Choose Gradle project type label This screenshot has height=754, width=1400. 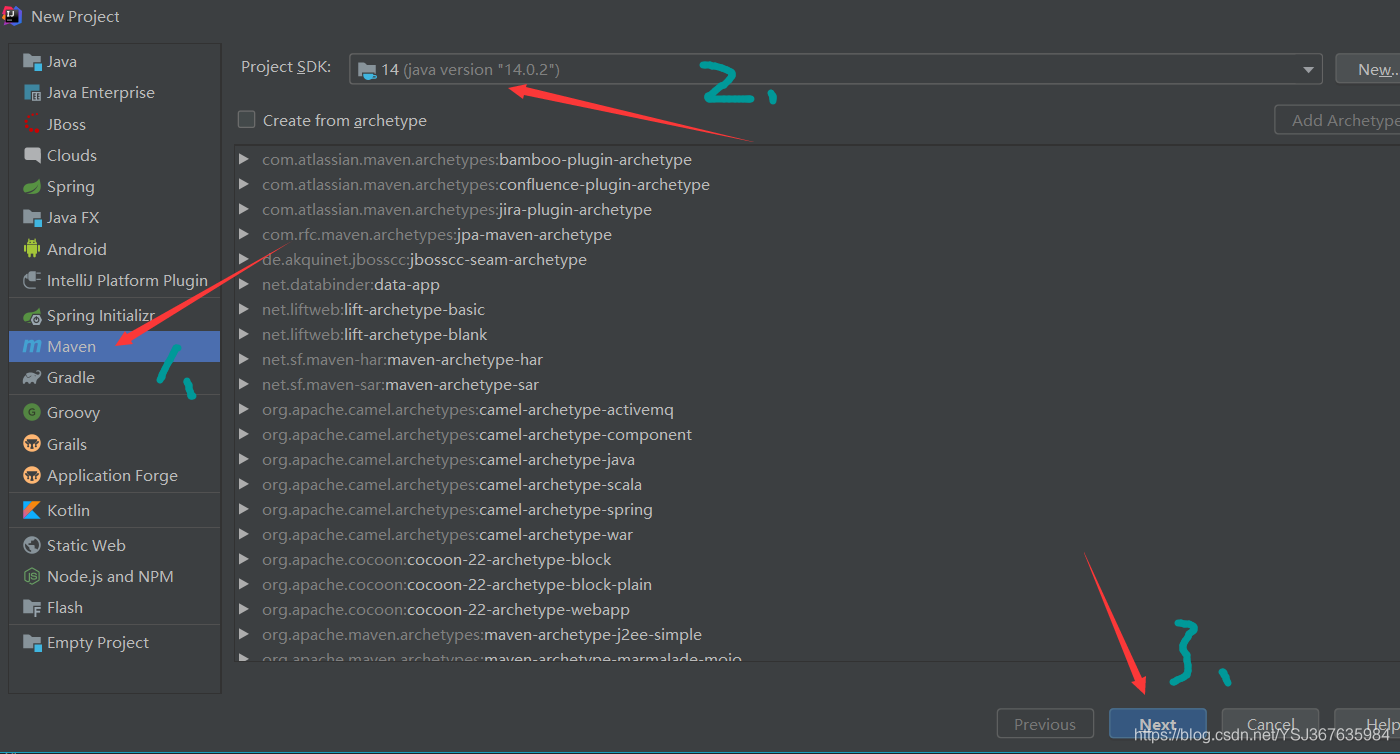(71, 377)
